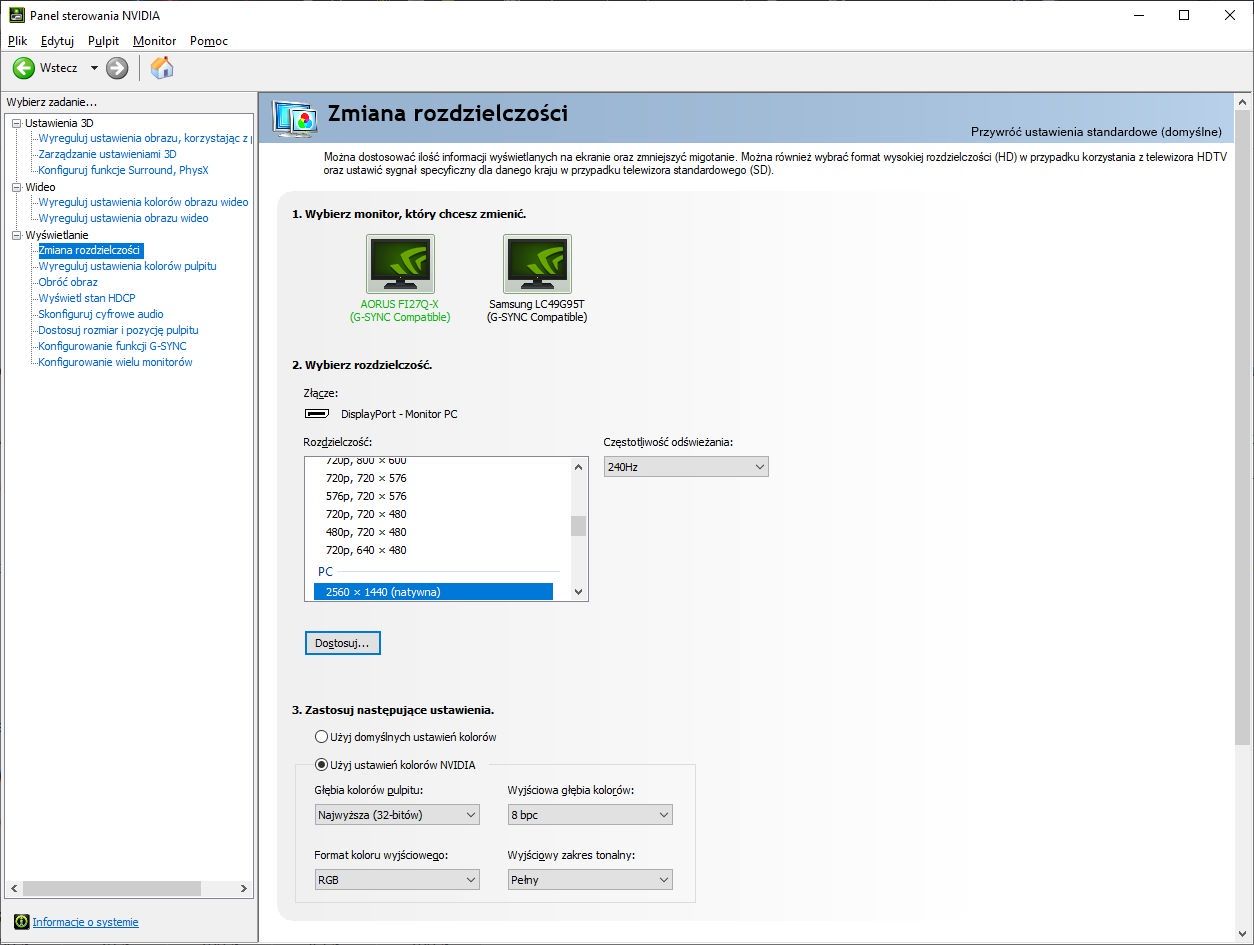Open the Back history dropdown arrow
Screen dimensions: 1254x945
click(x=94, y=68)
